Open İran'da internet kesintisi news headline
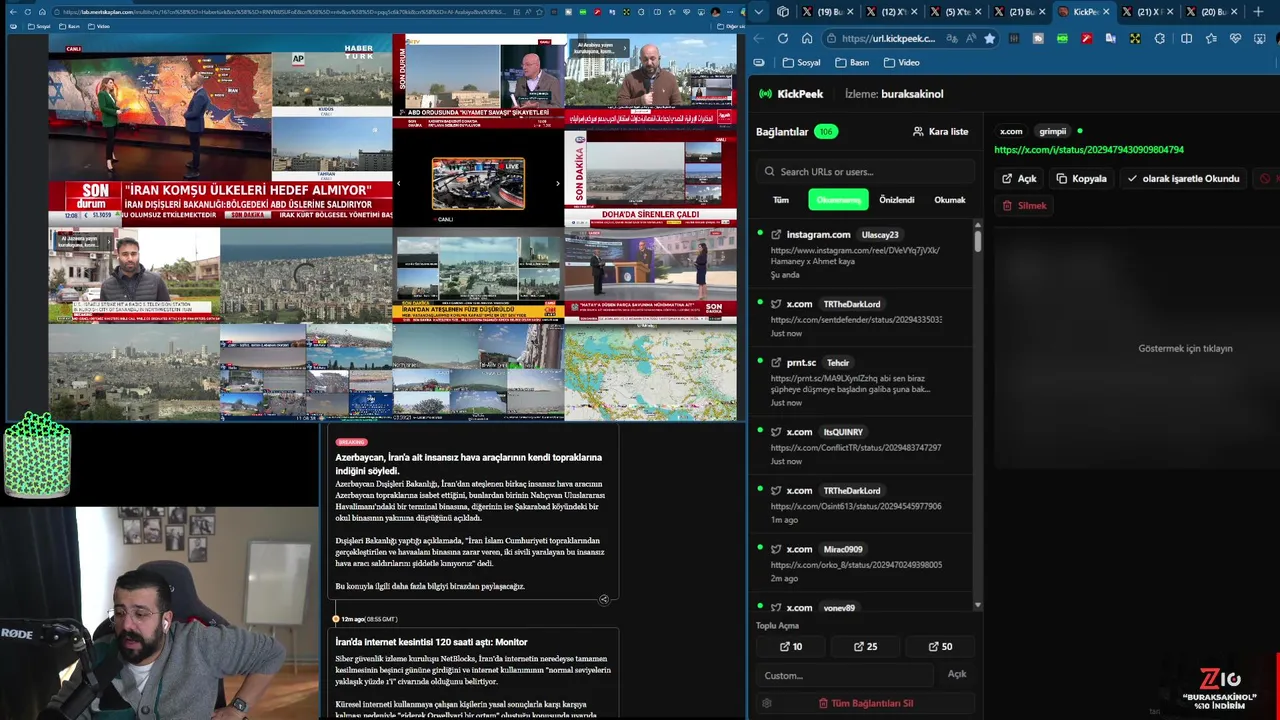Viewport: 1280px width, 720px height. 431,642
